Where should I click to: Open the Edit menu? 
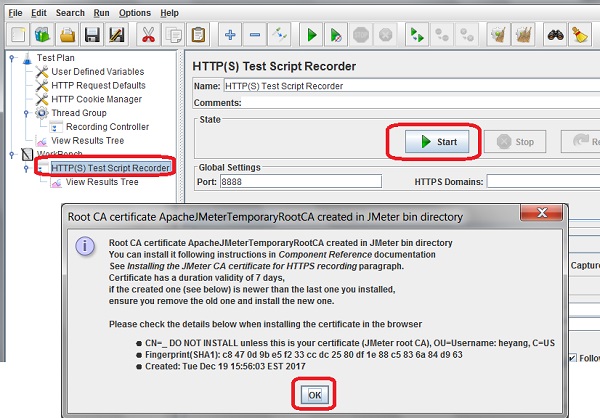click(x=39, y=13)
